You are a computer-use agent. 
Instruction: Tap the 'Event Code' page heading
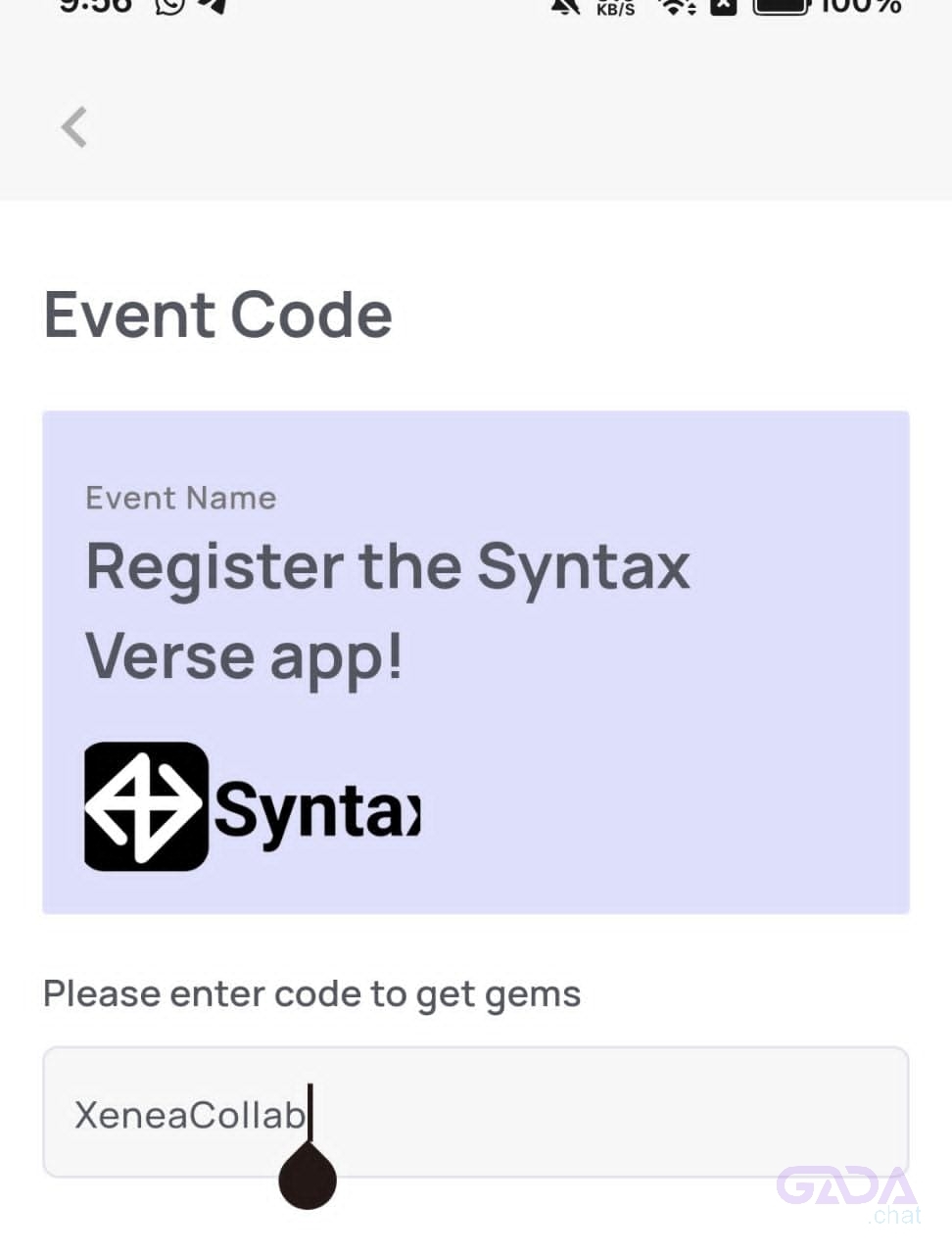218,314
